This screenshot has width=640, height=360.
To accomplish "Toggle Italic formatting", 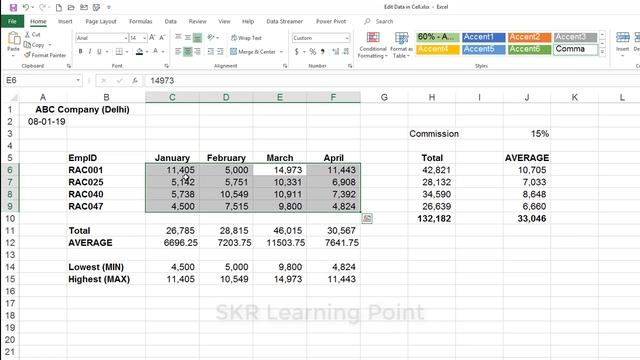I will (90, 51).
